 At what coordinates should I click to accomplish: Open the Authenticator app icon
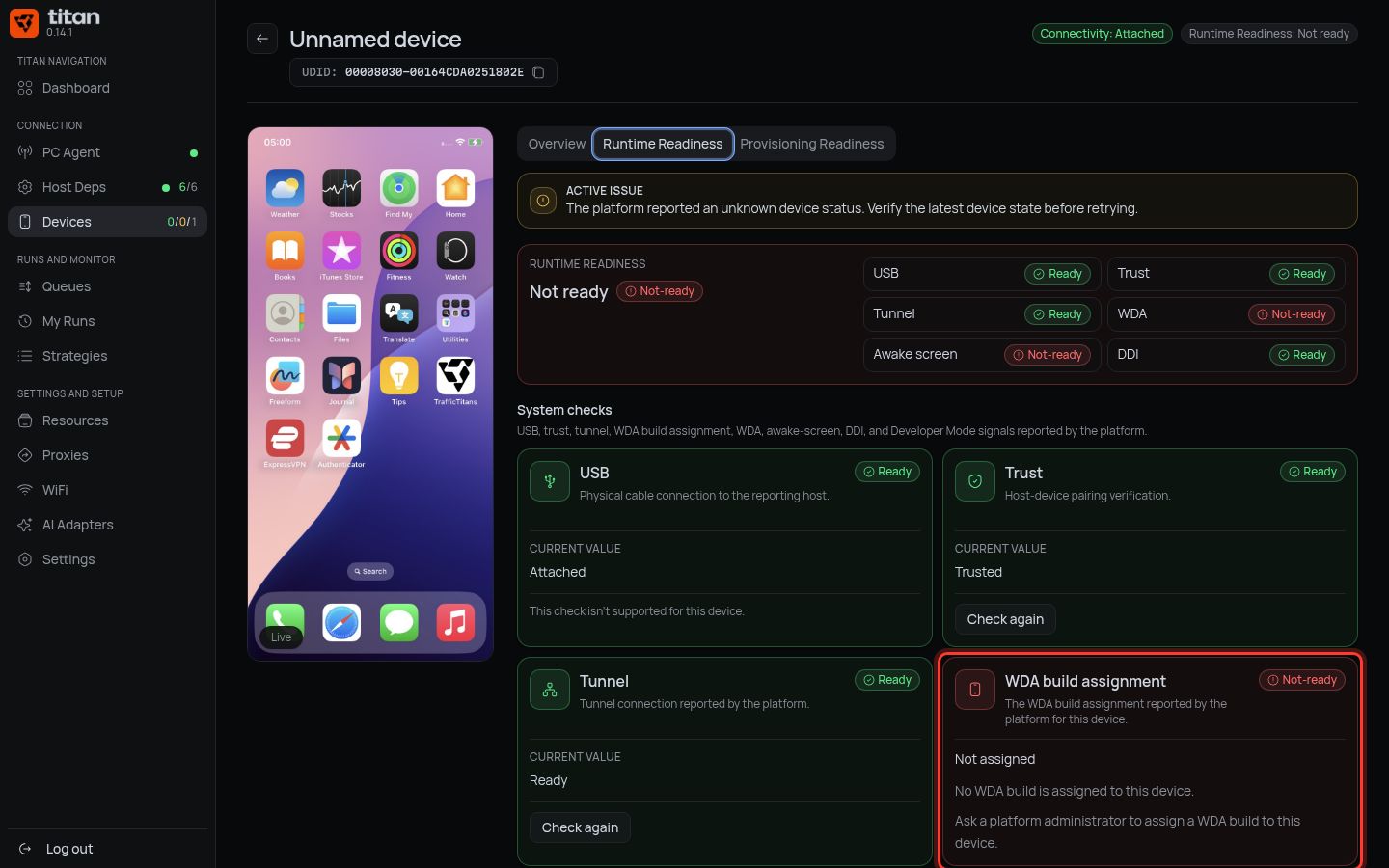(341, 438)
